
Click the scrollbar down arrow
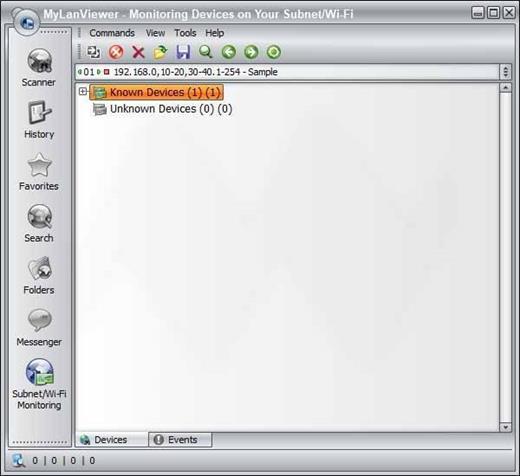(x=506, y=427)
